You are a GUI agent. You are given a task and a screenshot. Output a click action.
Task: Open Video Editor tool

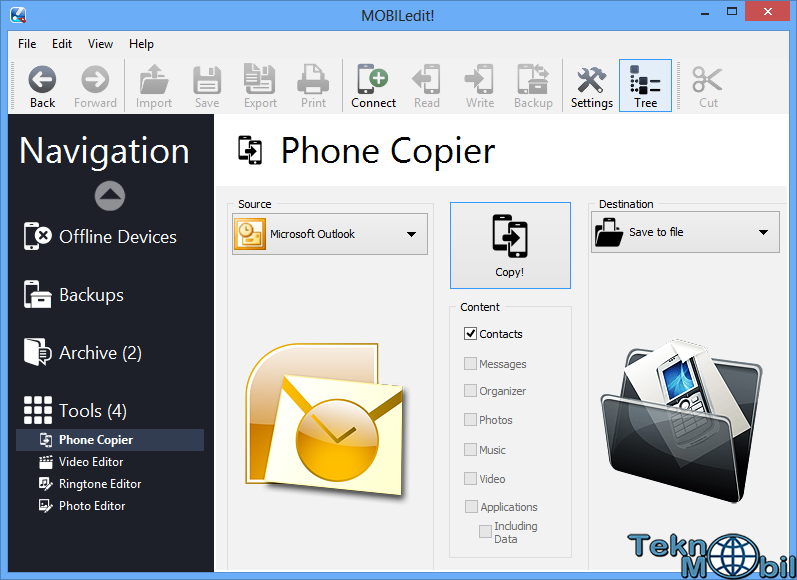(x=81, y=462)
